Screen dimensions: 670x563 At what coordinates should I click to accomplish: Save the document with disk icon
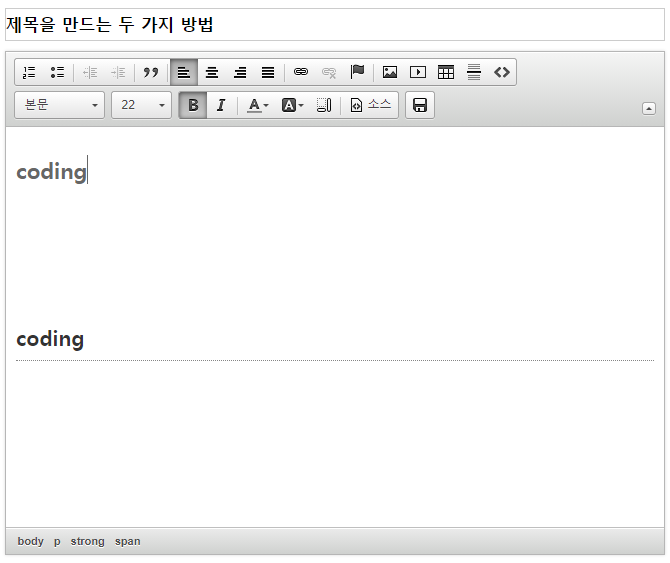tap(420, 105)
